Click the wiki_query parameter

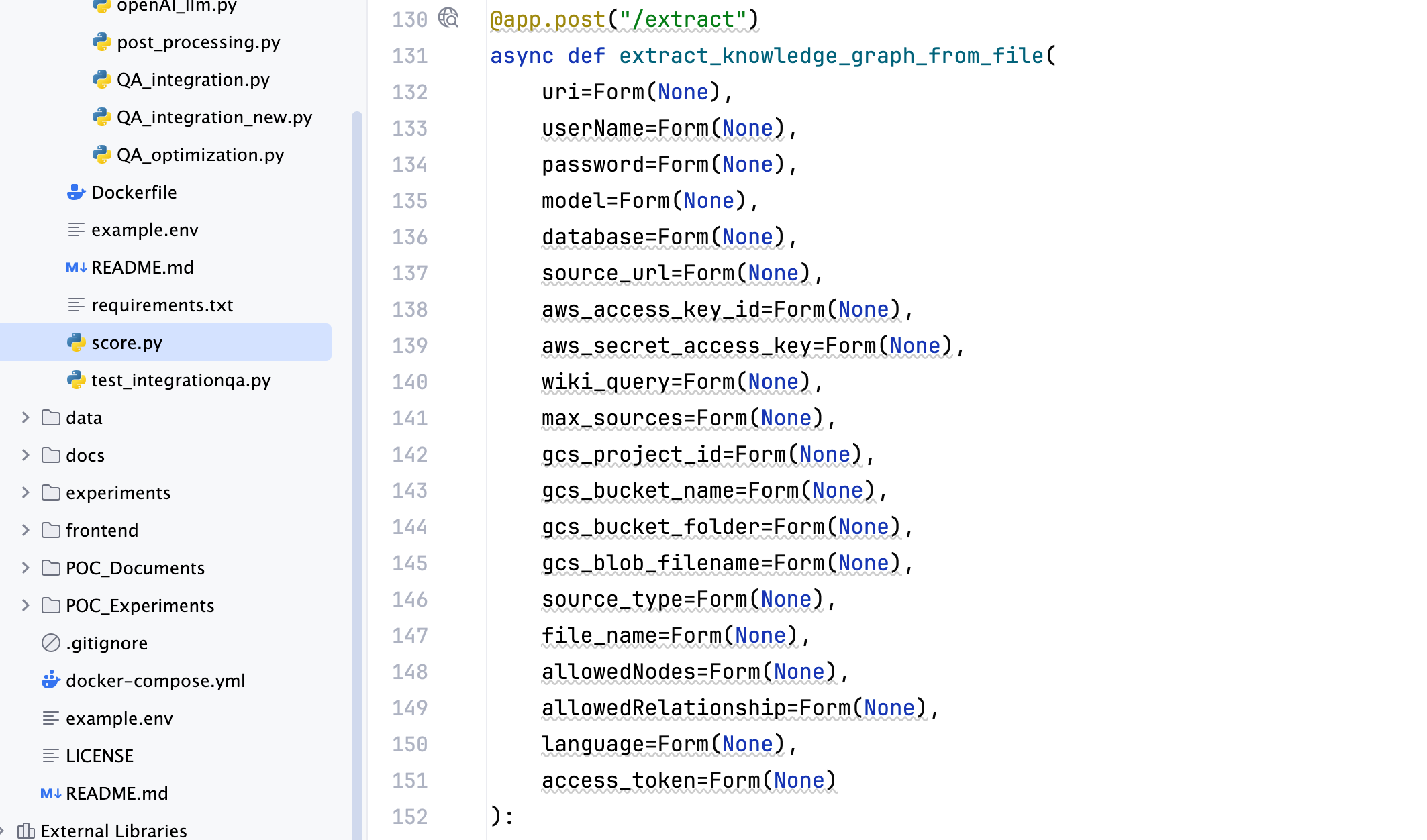pyautogui.click(x=606, y=382)
